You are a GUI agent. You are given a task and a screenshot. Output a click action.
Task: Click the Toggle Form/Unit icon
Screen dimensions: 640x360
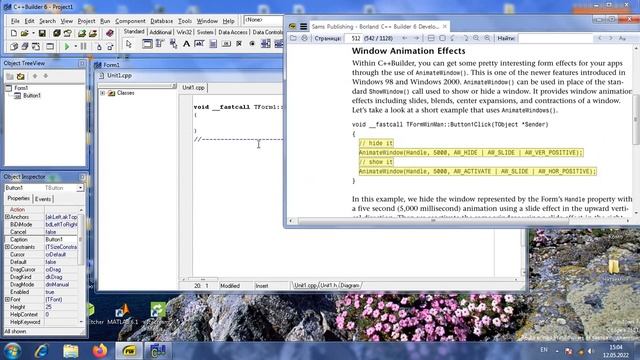click(x=36, y=46)
